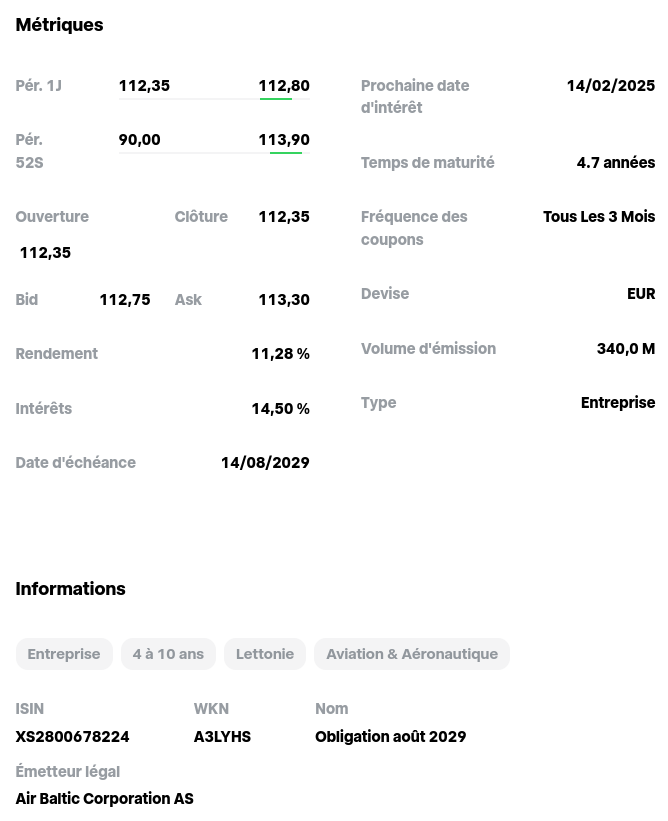Click the Informations section heading
Screen dimensions: 668x821
[x=70, y=588]
